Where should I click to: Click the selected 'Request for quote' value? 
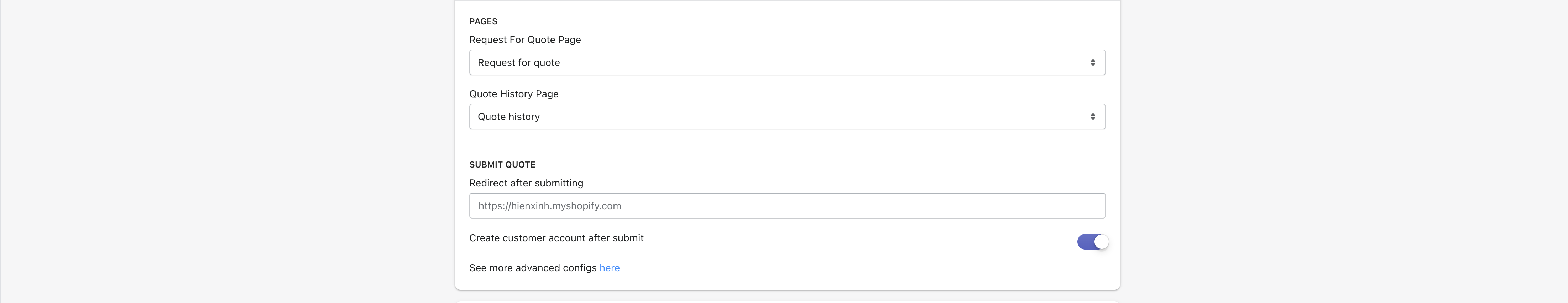pos(519,62)
